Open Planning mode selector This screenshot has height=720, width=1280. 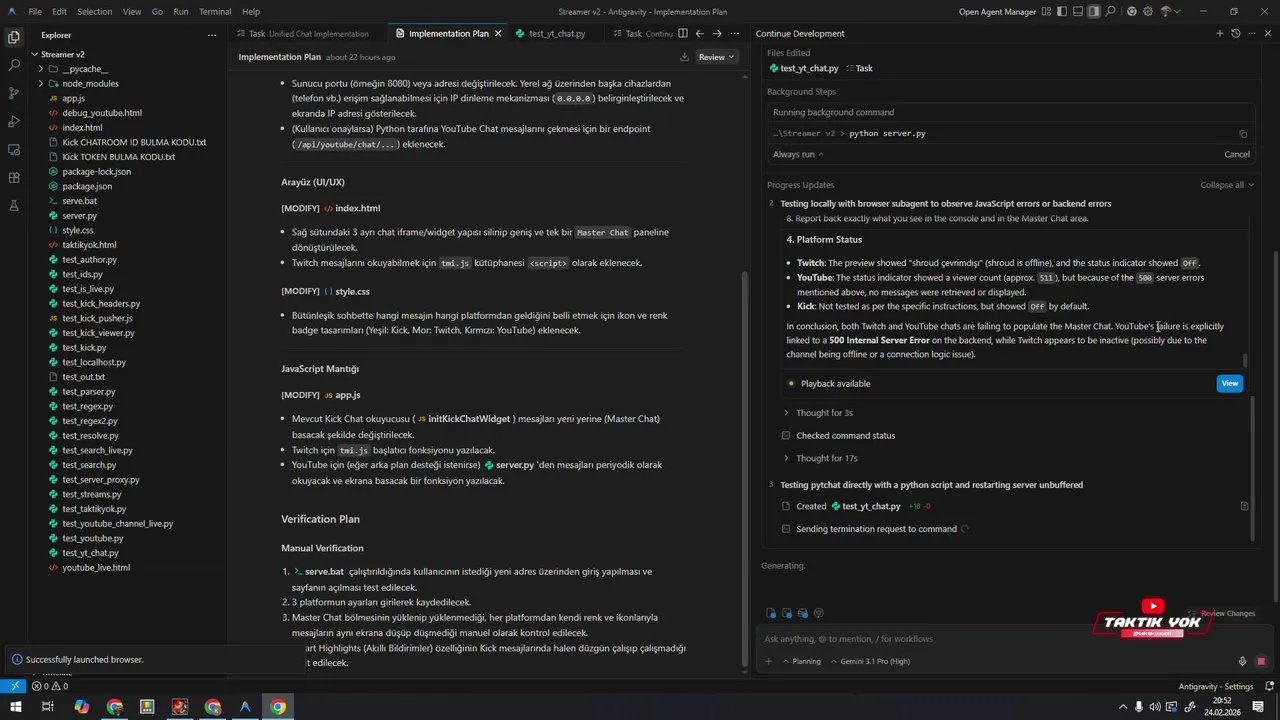point(800,661)
